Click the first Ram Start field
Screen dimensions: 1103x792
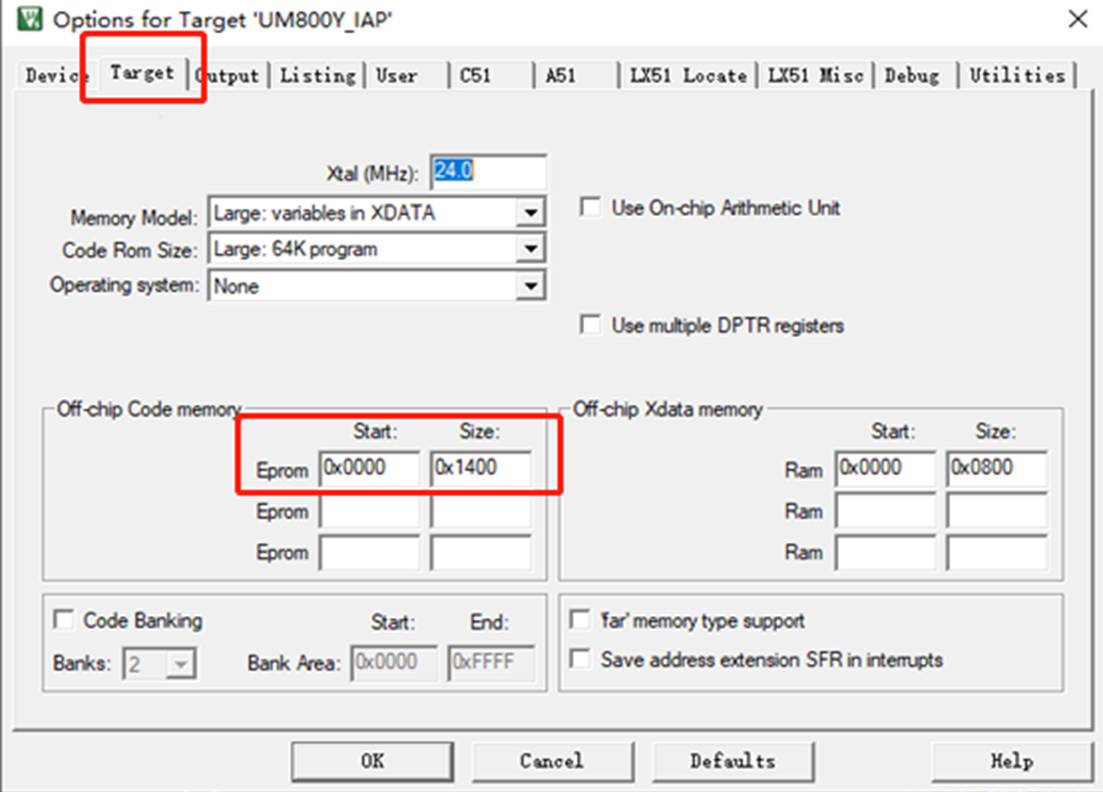884,468
